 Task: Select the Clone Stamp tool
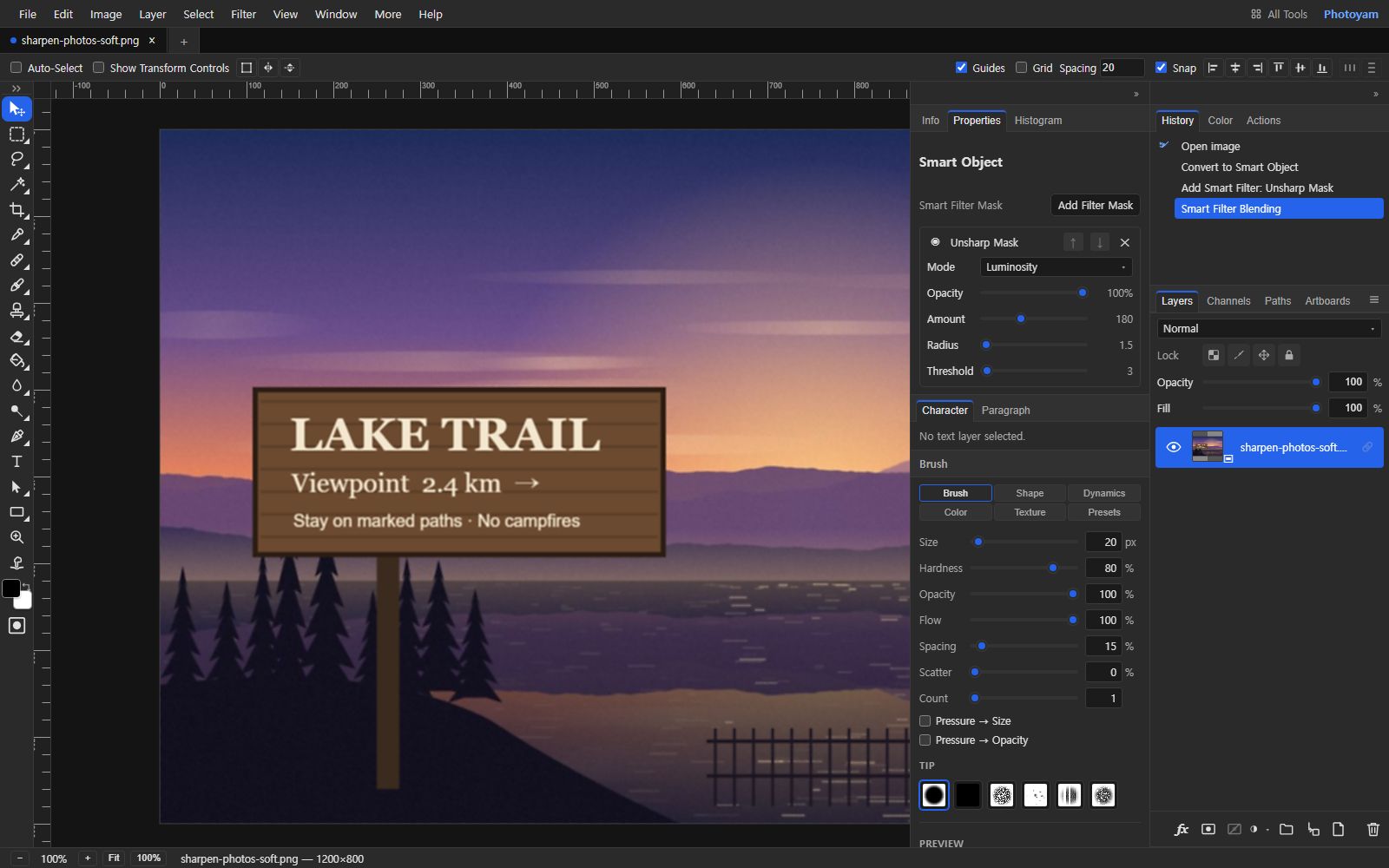pos(16,310)
